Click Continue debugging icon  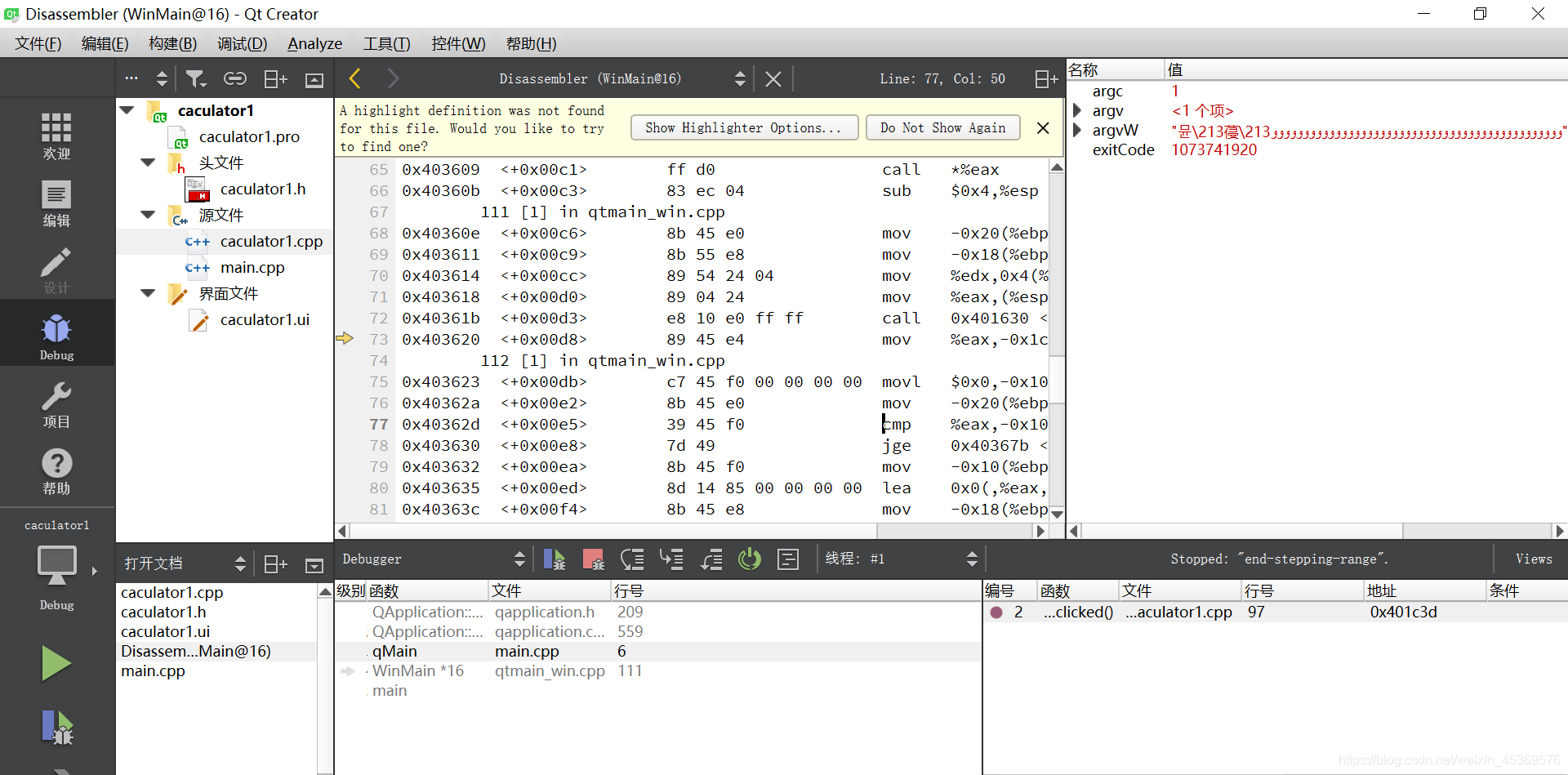coord(555,559)
